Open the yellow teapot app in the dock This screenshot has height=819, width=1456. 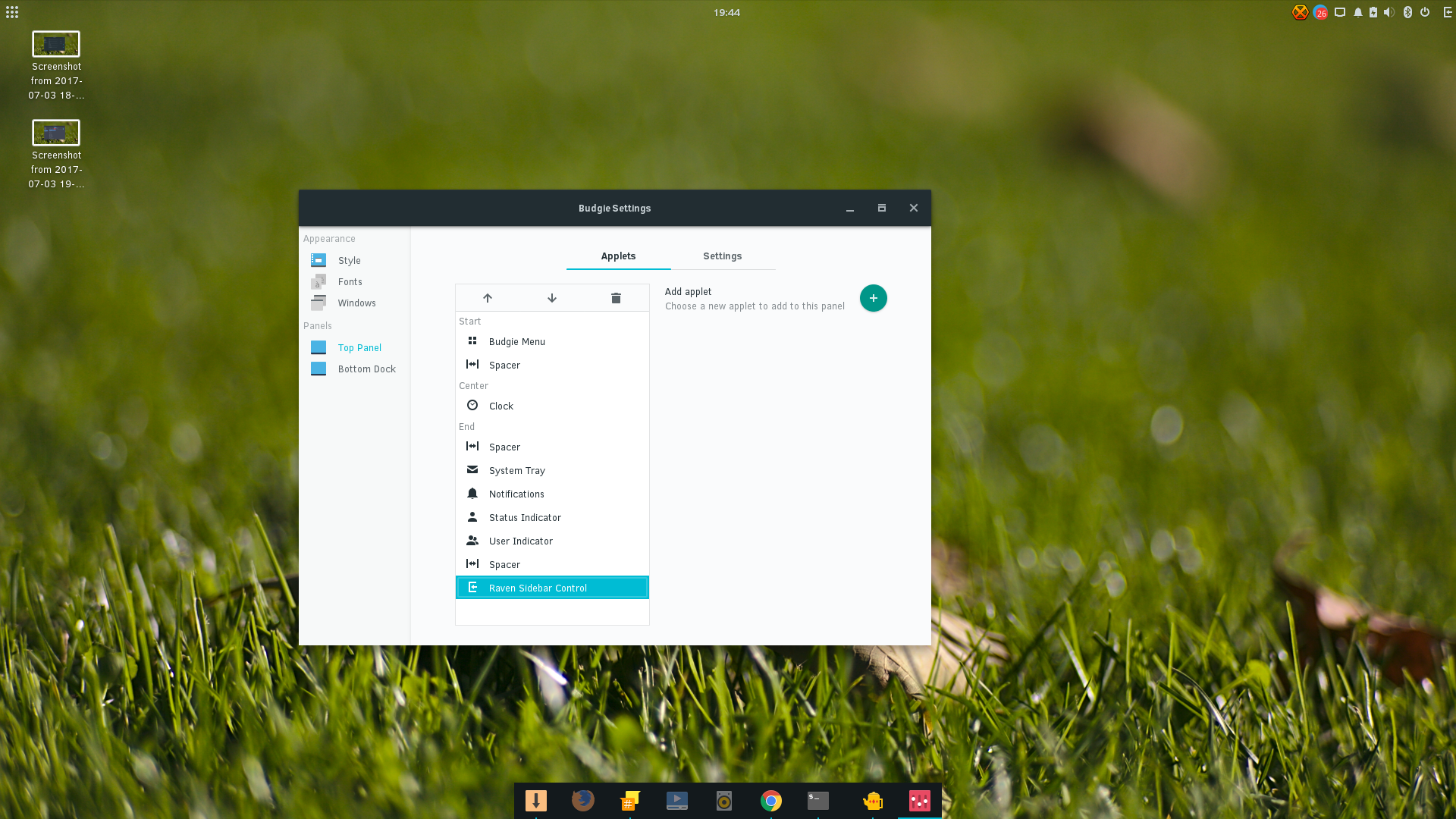tap(873, 801)
